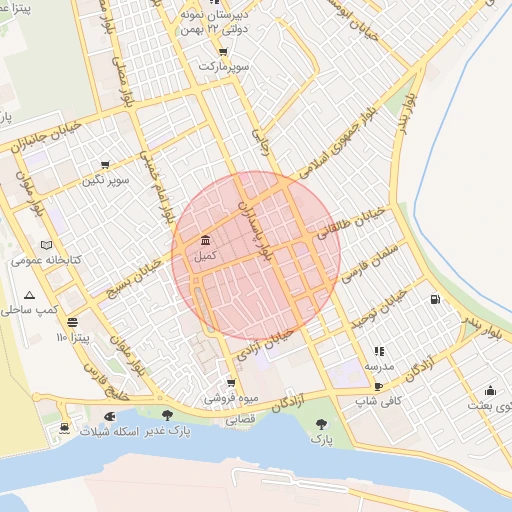Click the خیابان توحید street label
The height and width of the screenshot is (512, 512).
[x=379, y=309]
